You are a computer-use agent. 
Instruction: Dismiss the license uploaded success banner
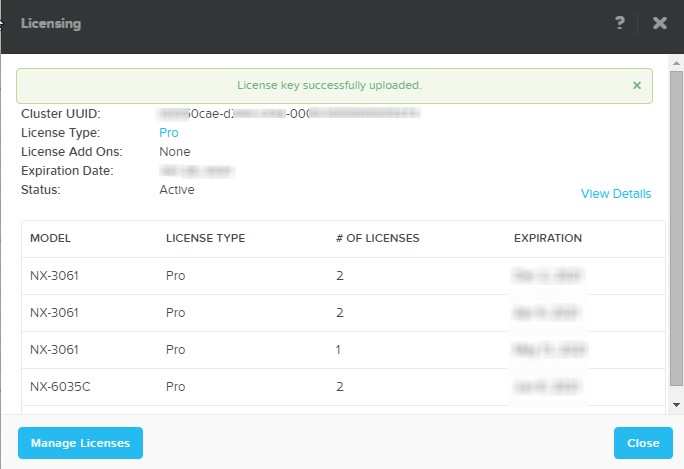[x=637, y=86]
